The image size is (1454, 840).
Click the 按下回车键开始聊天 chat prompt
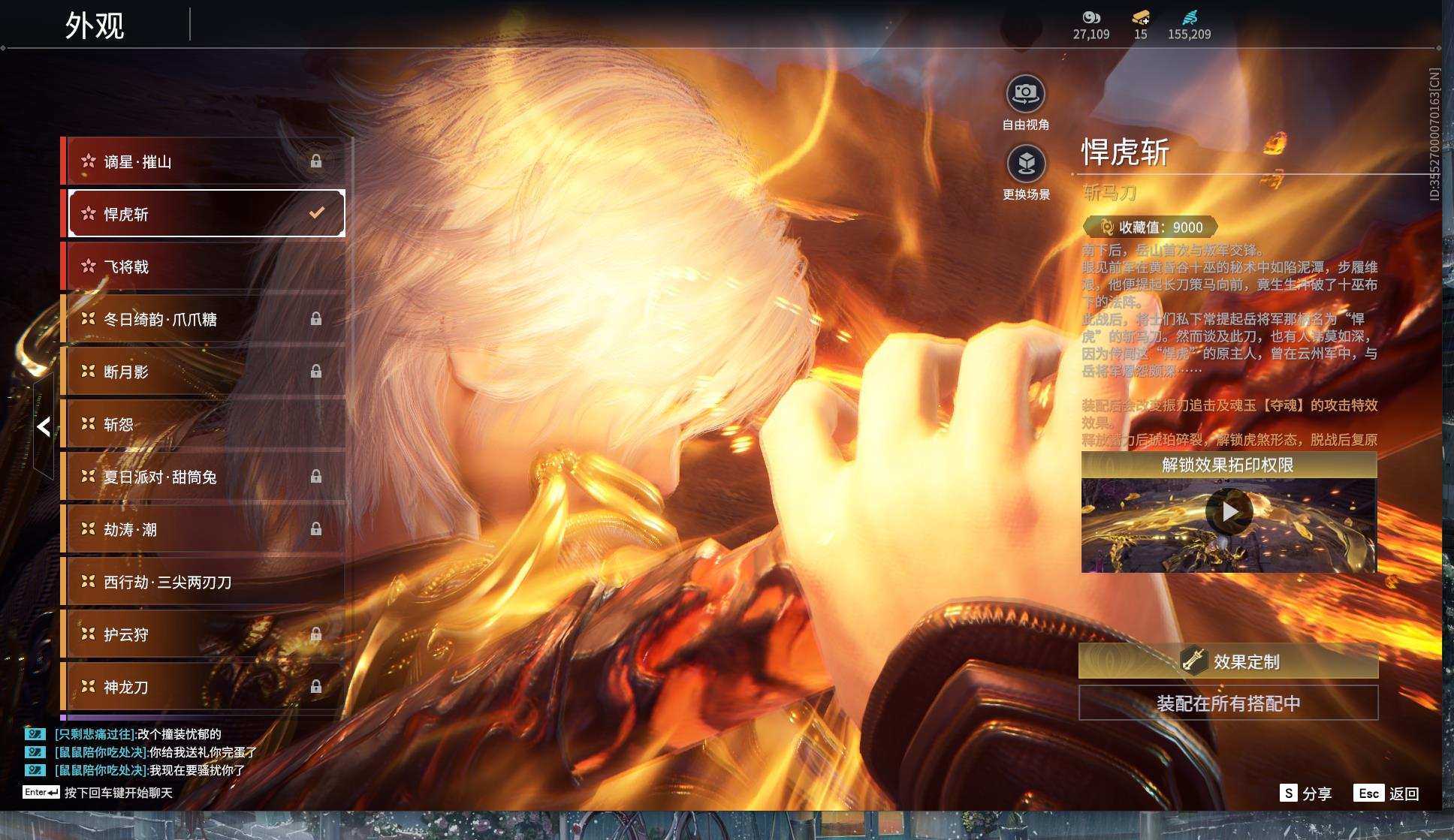tap(119, 793)
